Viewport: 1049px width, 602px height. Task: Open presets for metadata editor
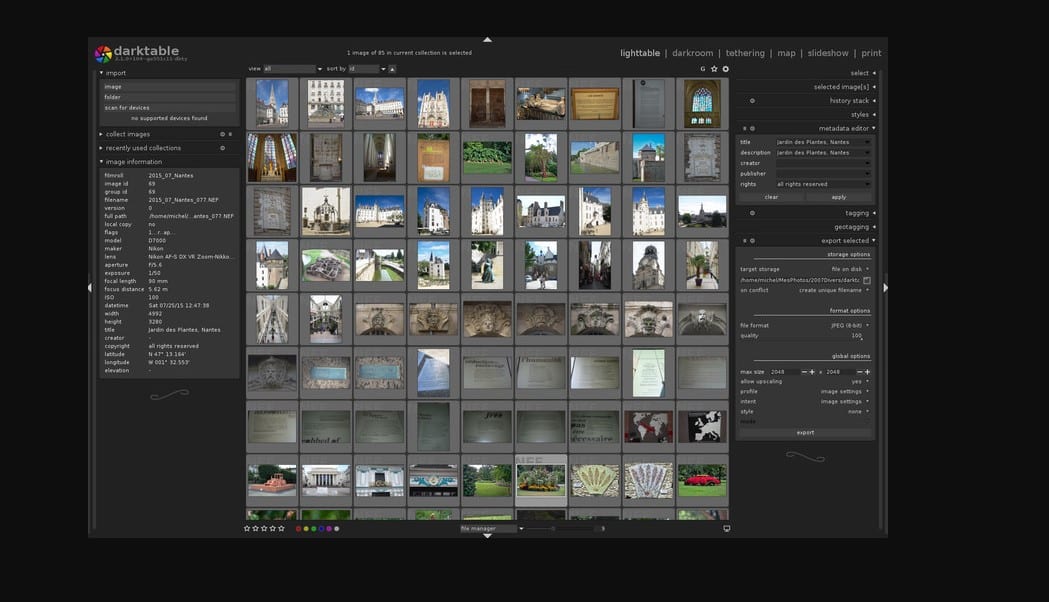(x=744, y=128)
